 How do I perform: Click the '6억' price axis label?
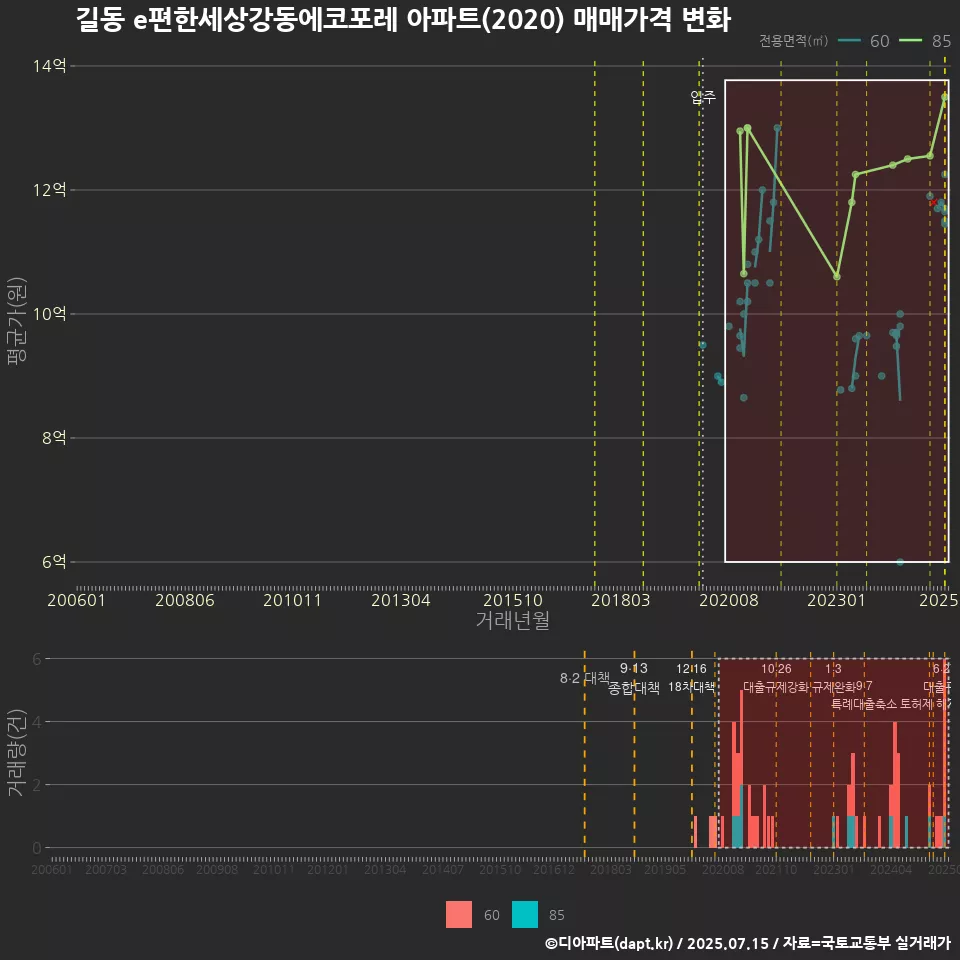[54, 562]
